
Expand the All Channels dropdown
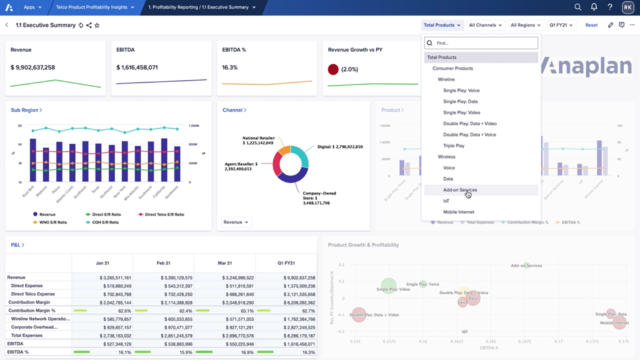[485, 25]
